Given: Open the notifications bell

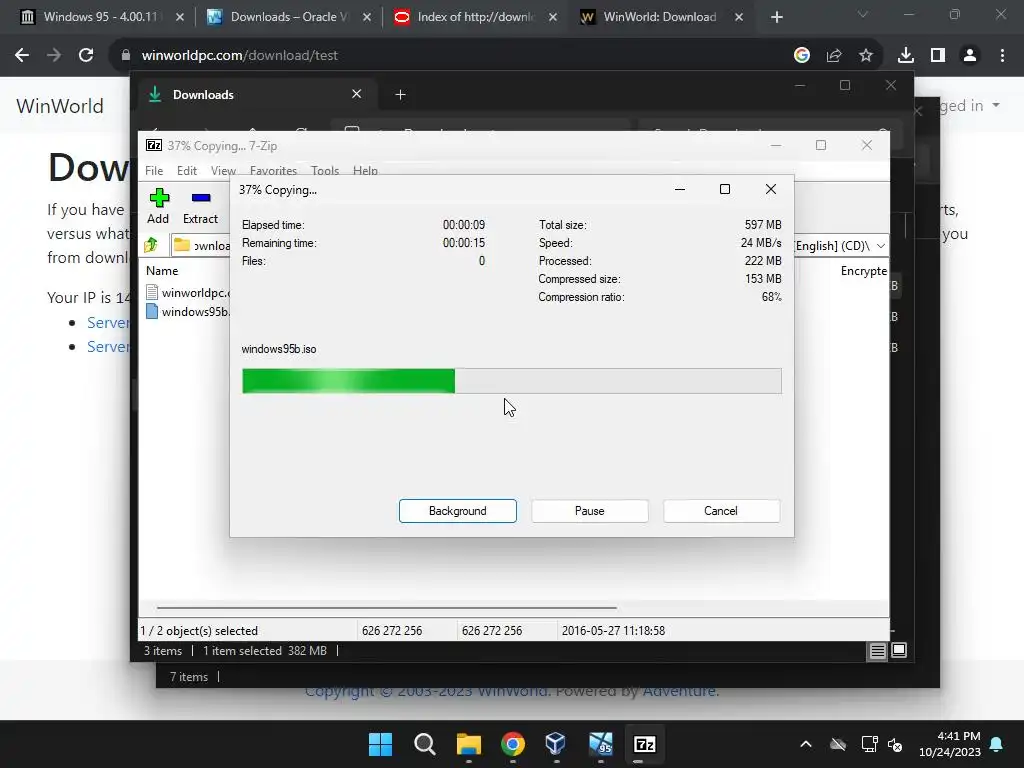Looking at the screenshot, I should click(997, 744).
